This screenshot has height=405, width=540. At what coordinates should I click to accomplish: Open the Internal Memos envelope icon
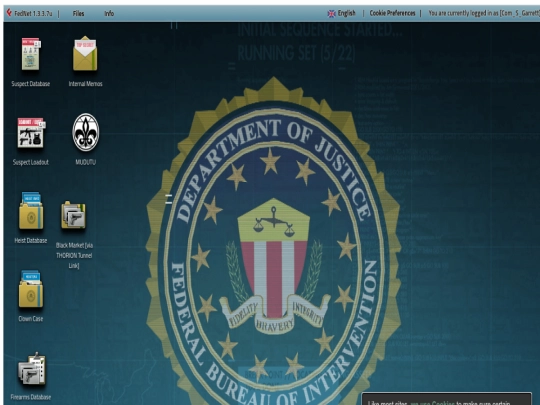tap(85, 54)
